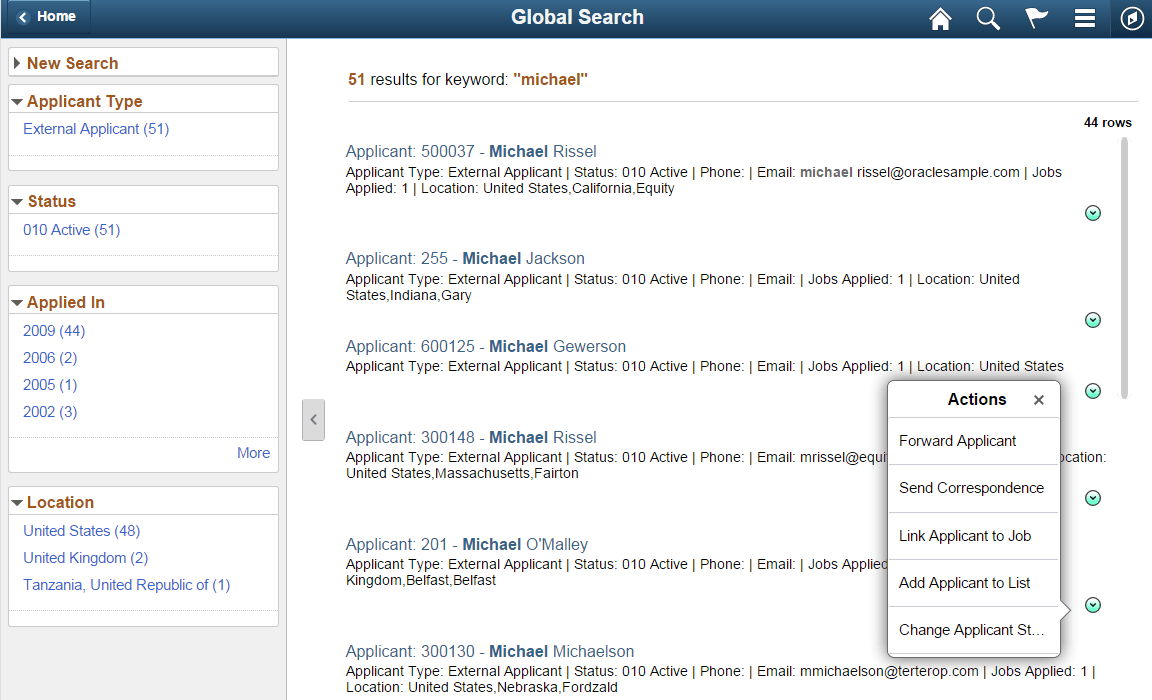Open the NavBar compass icon
The height and width of the screenshot is (700, 1152).
pyautogui.click(x=1133, y=18)
